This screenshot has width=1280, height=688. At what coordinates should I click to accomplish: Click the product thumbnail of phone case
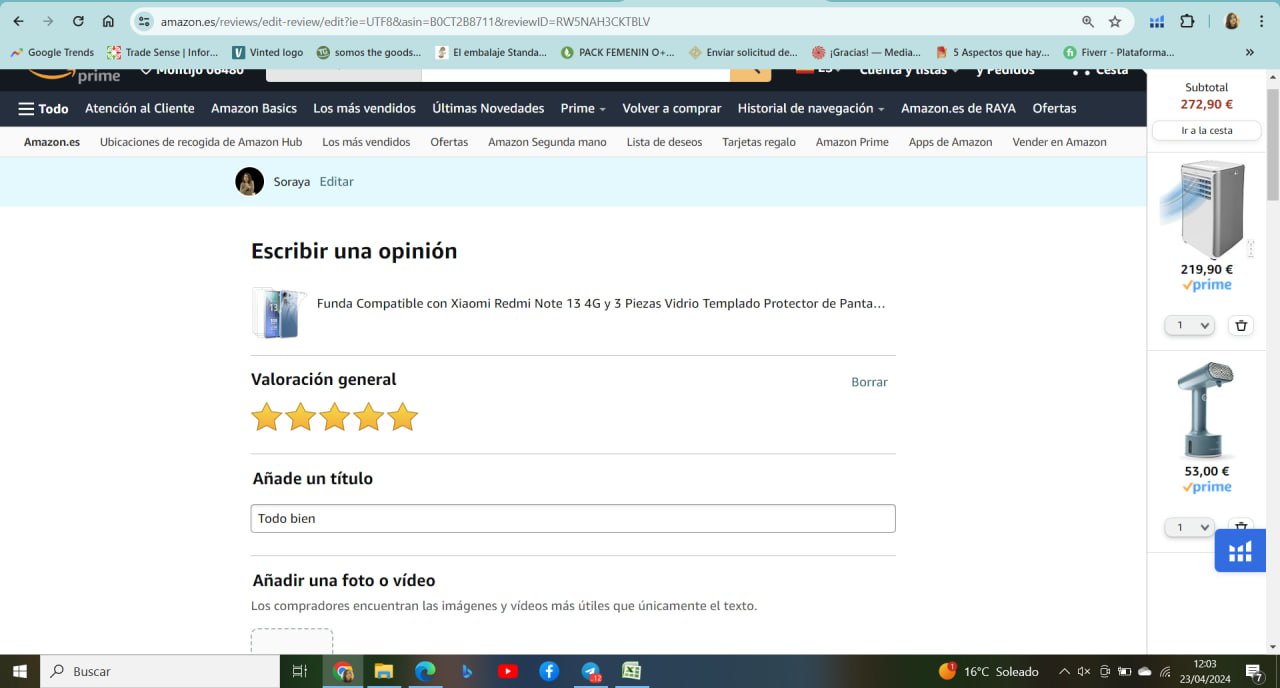click(277, 312)
